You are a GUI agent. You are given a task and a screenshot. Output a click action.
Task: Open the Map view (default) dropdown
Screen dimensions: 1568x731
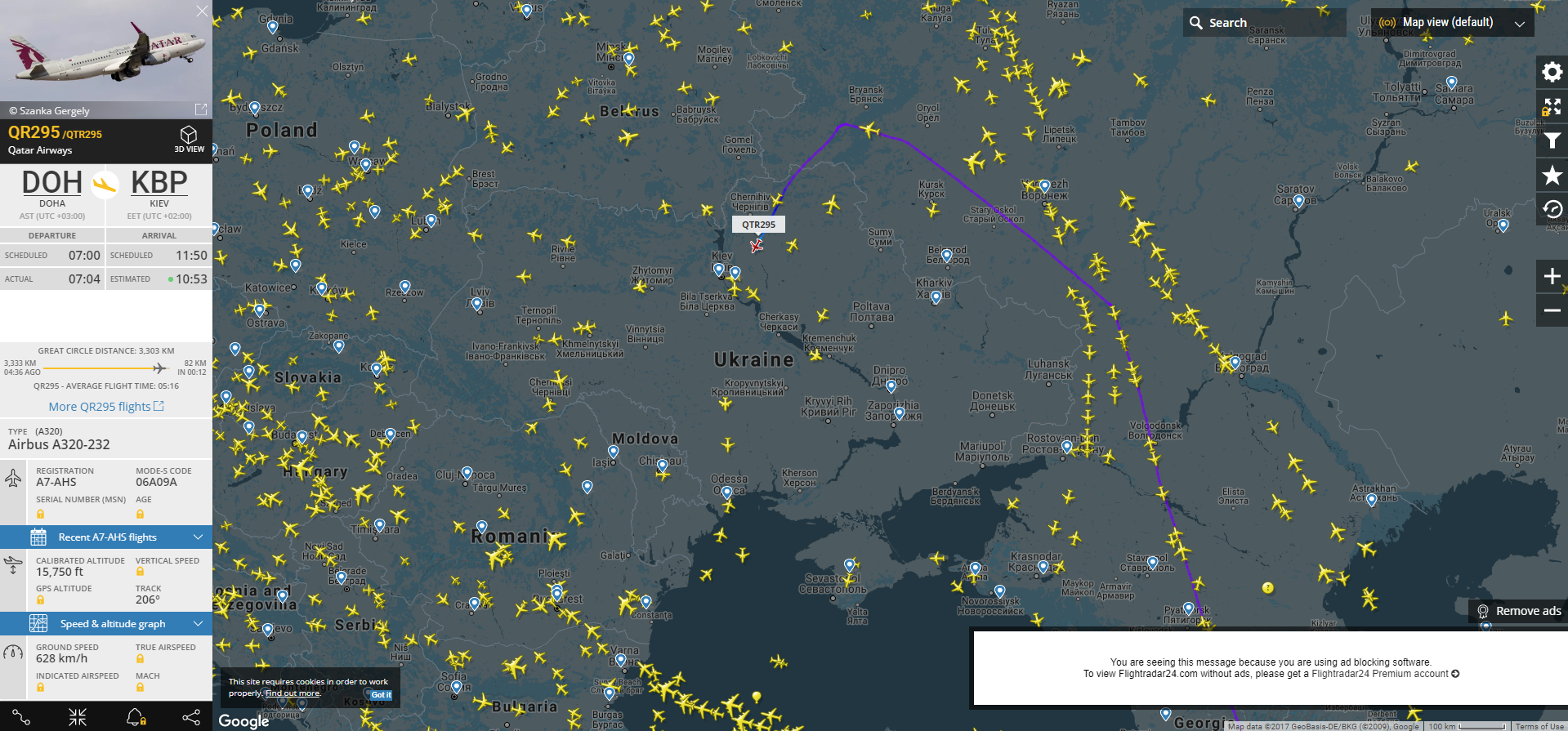[x=1452, y=23]
